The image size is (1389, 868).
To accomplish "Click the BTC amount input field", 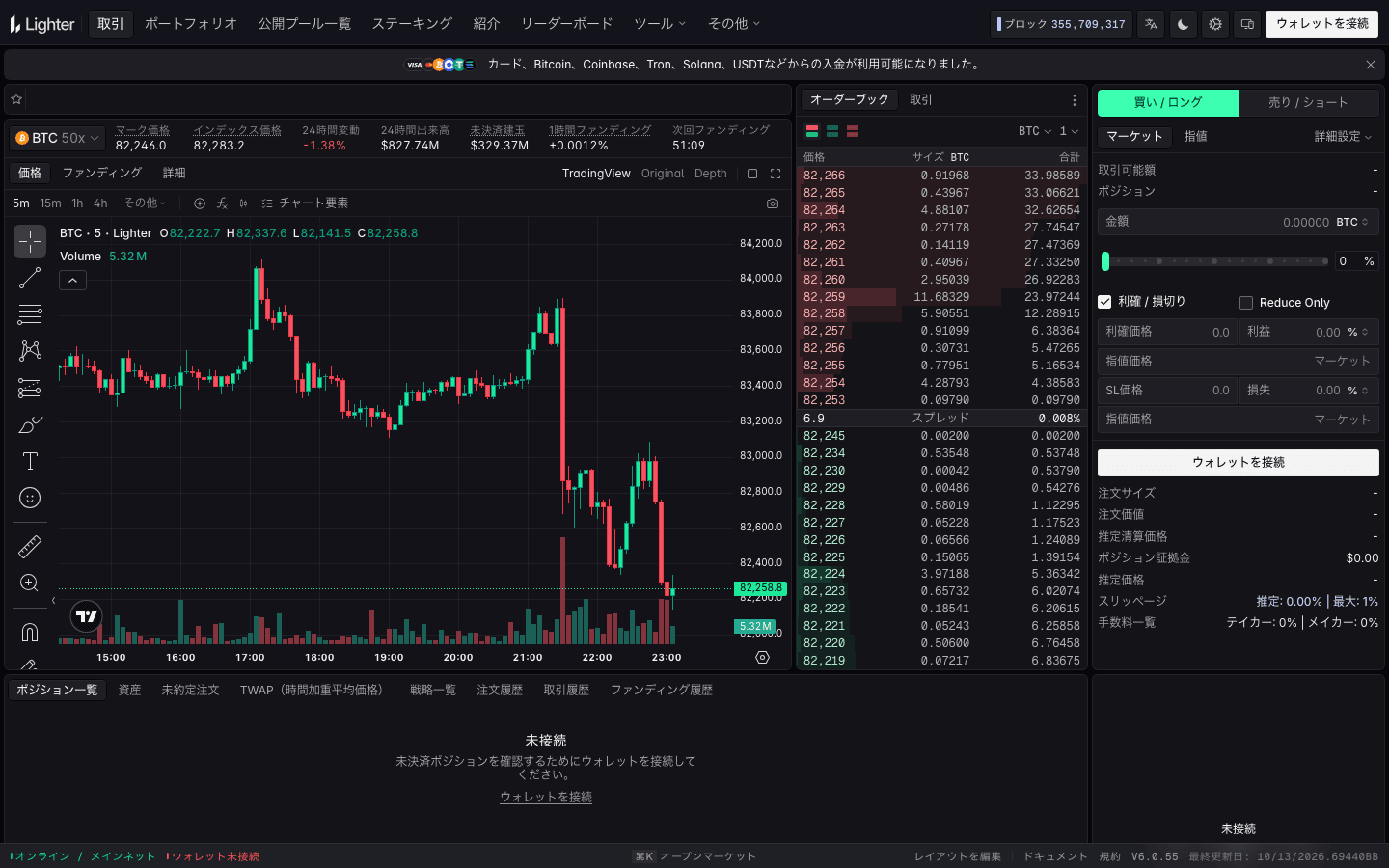I will (1239, 222).
